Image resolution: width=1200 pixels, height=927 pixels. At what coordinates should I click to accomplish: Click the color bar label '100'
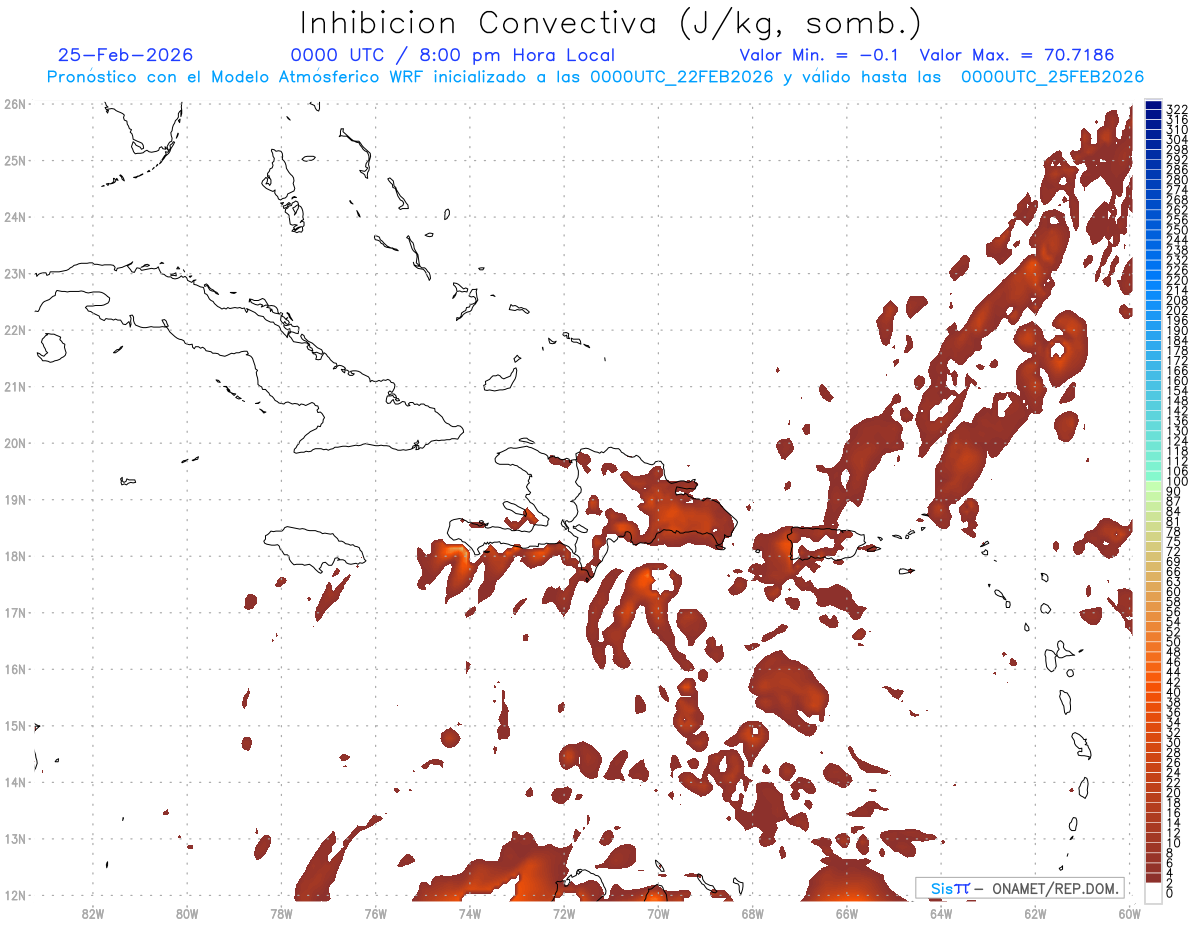point(1177,482)
